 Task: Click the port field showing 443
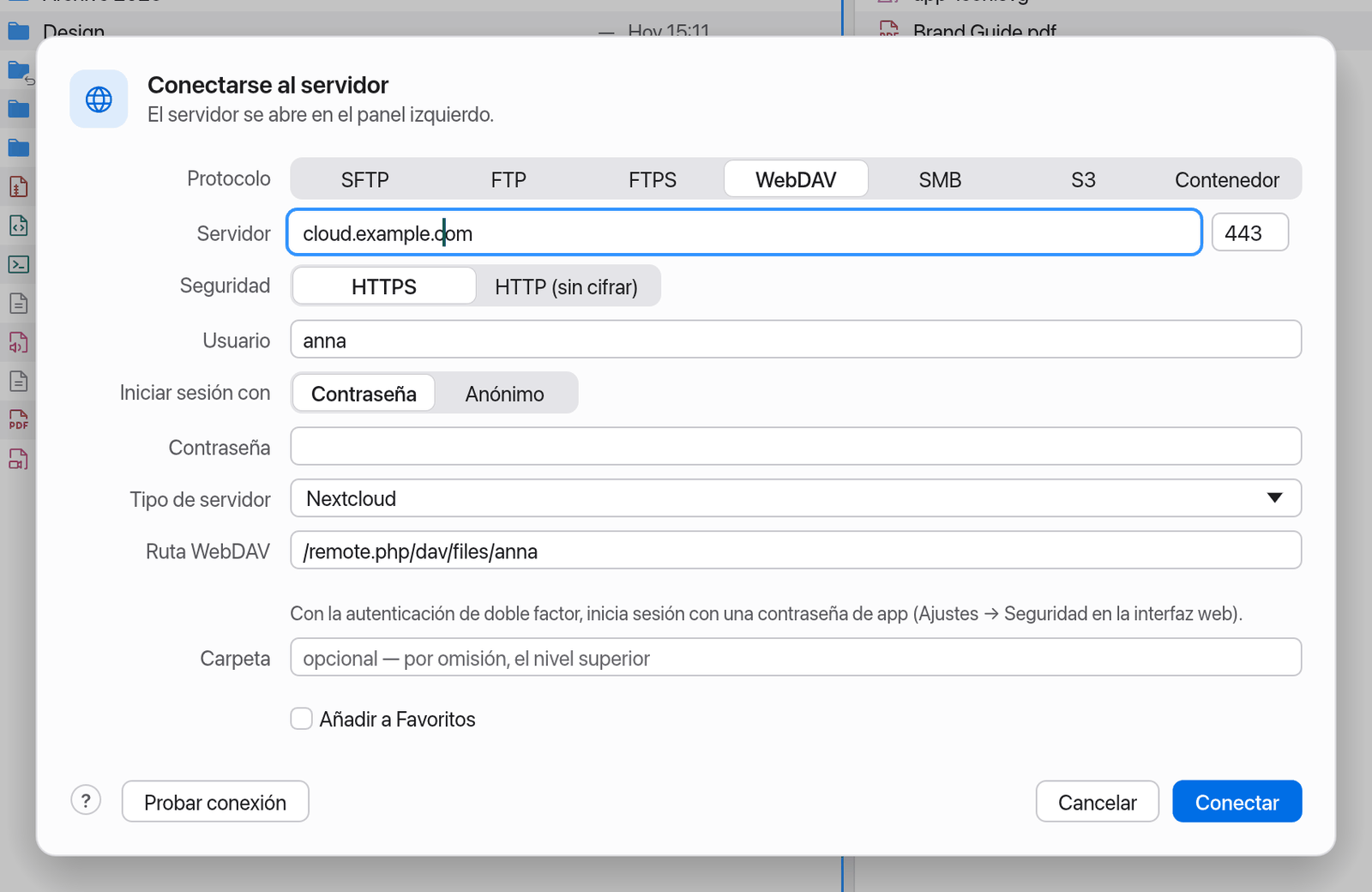(x=1250, y=232)
